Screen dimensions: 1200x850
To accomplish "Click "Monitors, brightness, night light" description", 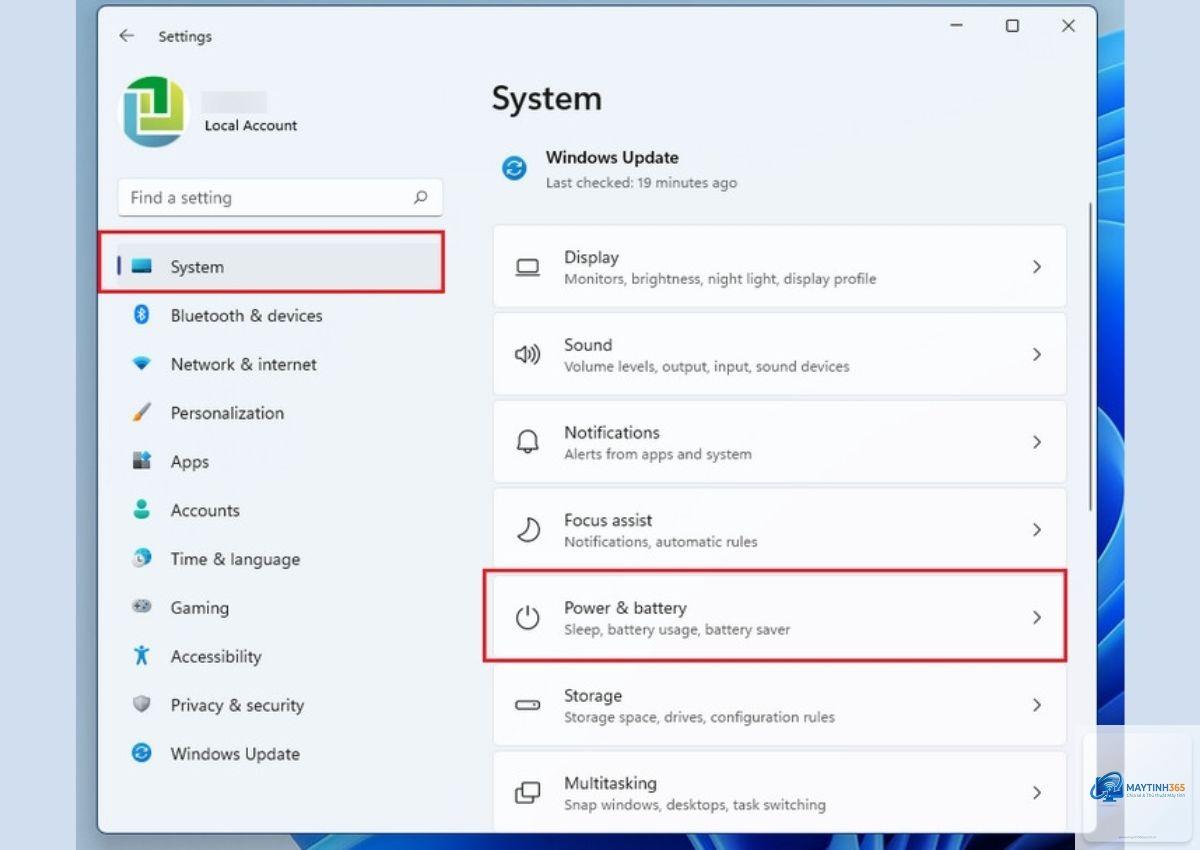I will [x=720, y=279].
